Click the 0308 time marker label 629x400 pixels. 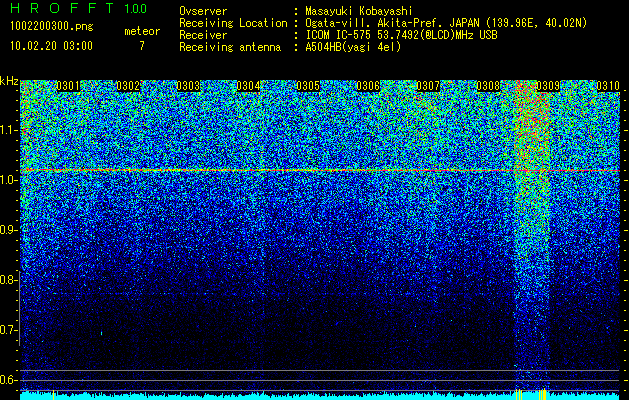(488, 86)
